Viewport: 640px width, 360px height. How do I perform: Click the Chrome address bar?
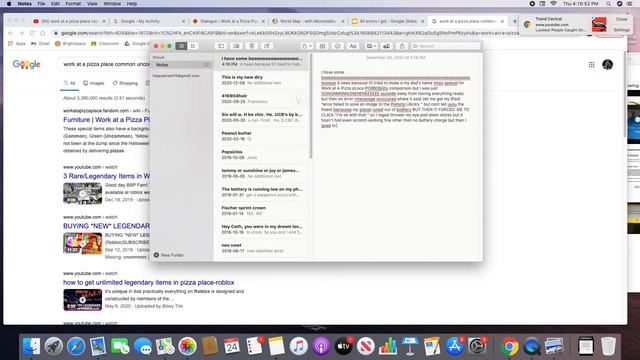(286, 33)
